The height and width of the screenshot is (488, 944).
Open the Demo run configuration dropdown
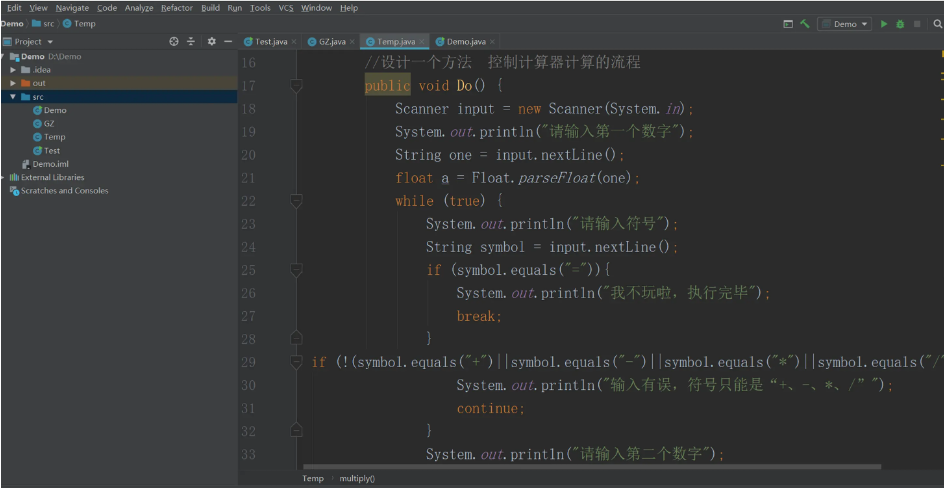coord(845,24)
